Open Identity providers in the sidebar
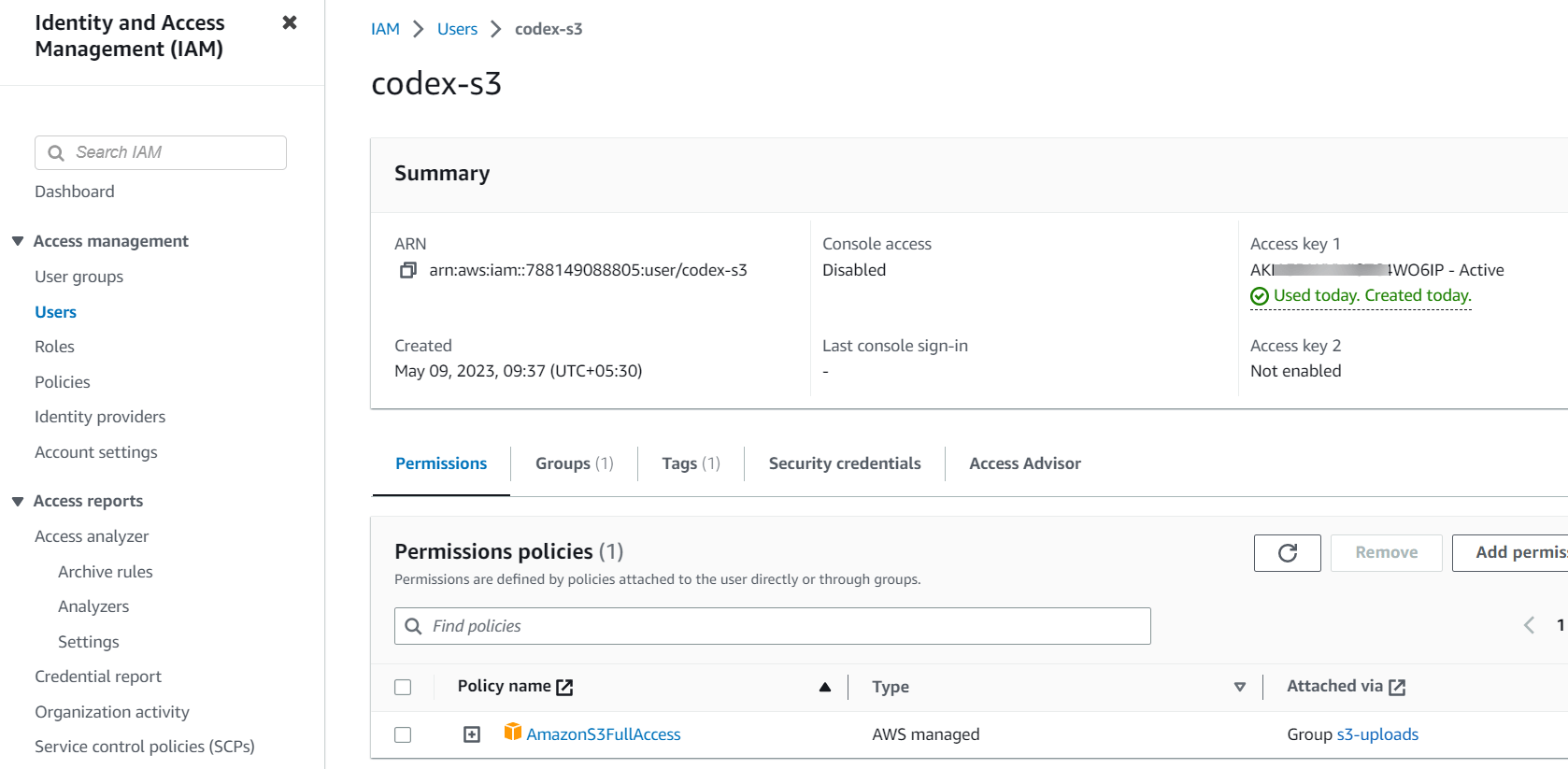1568x769 pixels. click(100, 417)
